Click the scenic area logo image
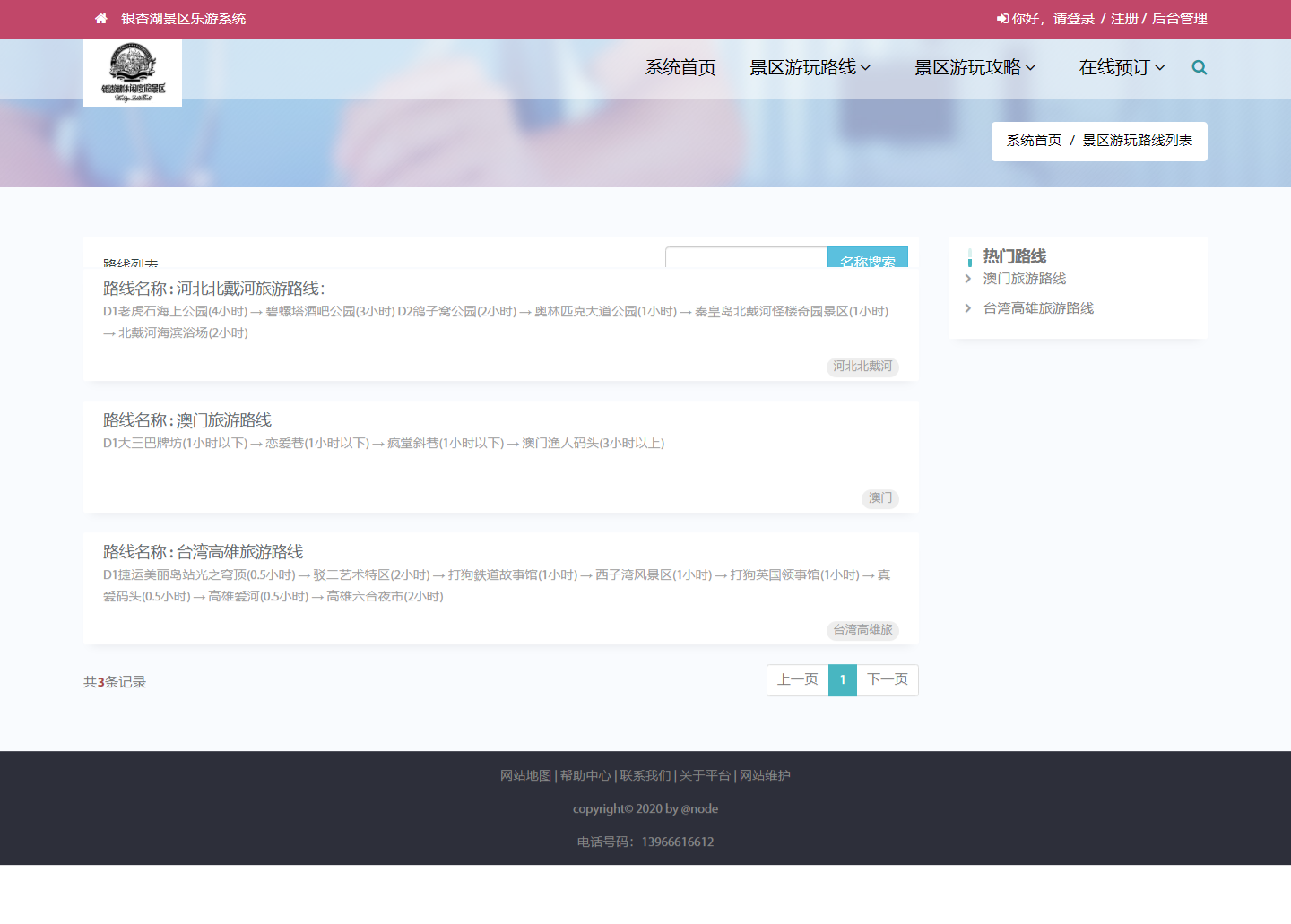The width and height of the screenshot is (1291, 924). click(x=133, y=73)
